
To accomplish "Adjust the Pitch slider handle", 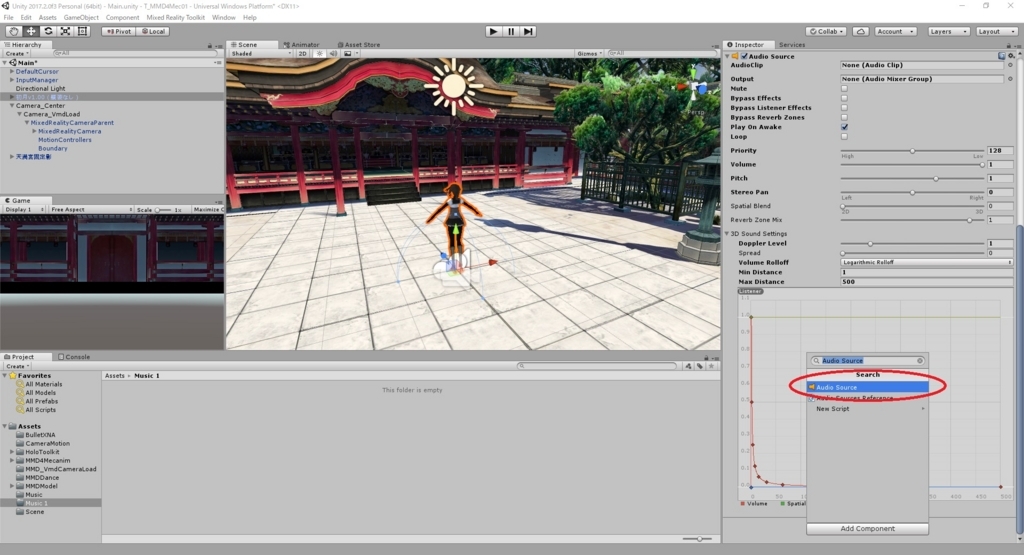I will (x=936, y=178).
